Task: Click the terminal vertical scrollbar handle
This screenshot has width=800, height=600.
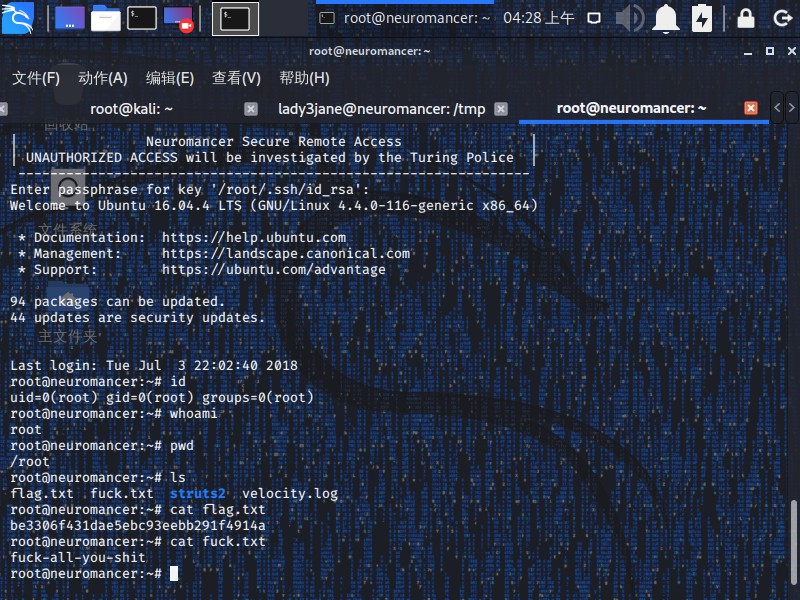Action: point(794,542)
